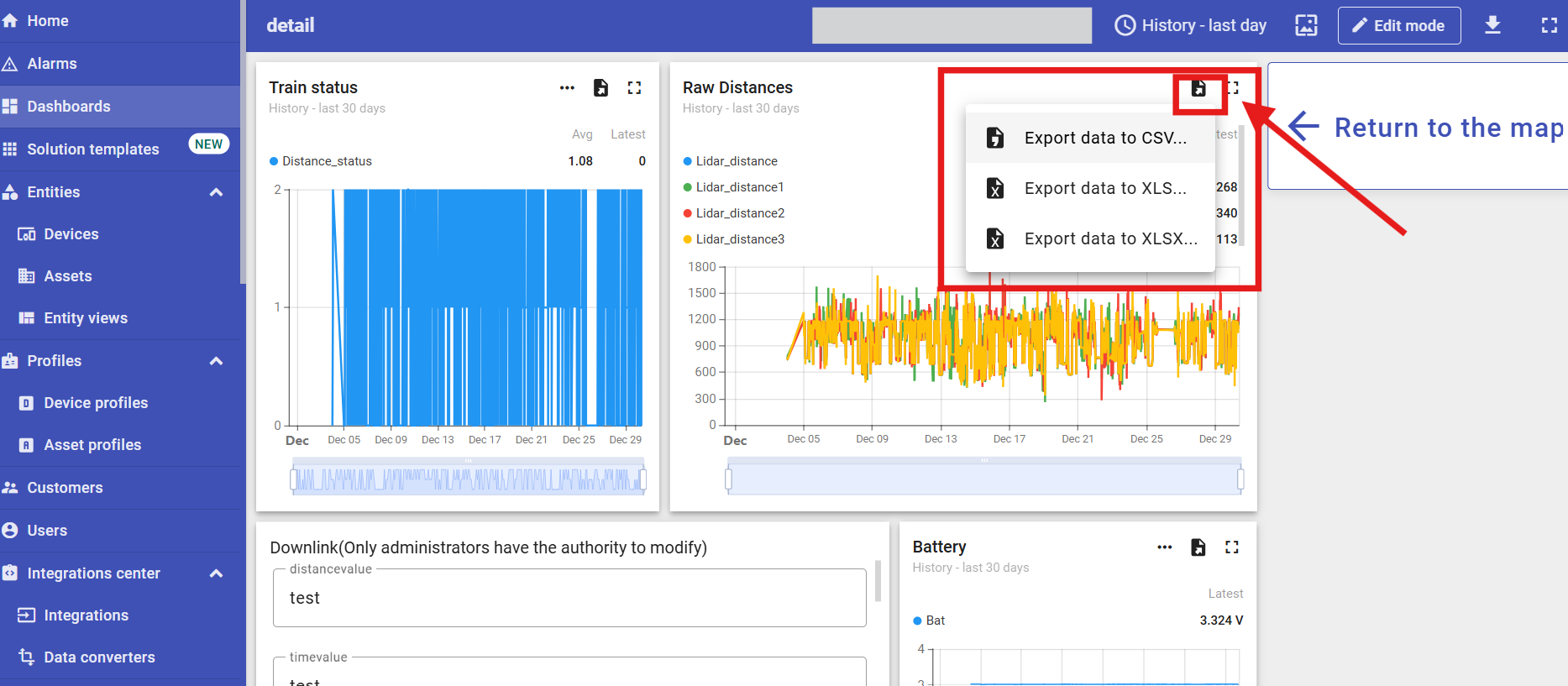Select Export data to CSV
Image resolution: width=1568 pixels, height=686 pixels.
(1104, 139)
